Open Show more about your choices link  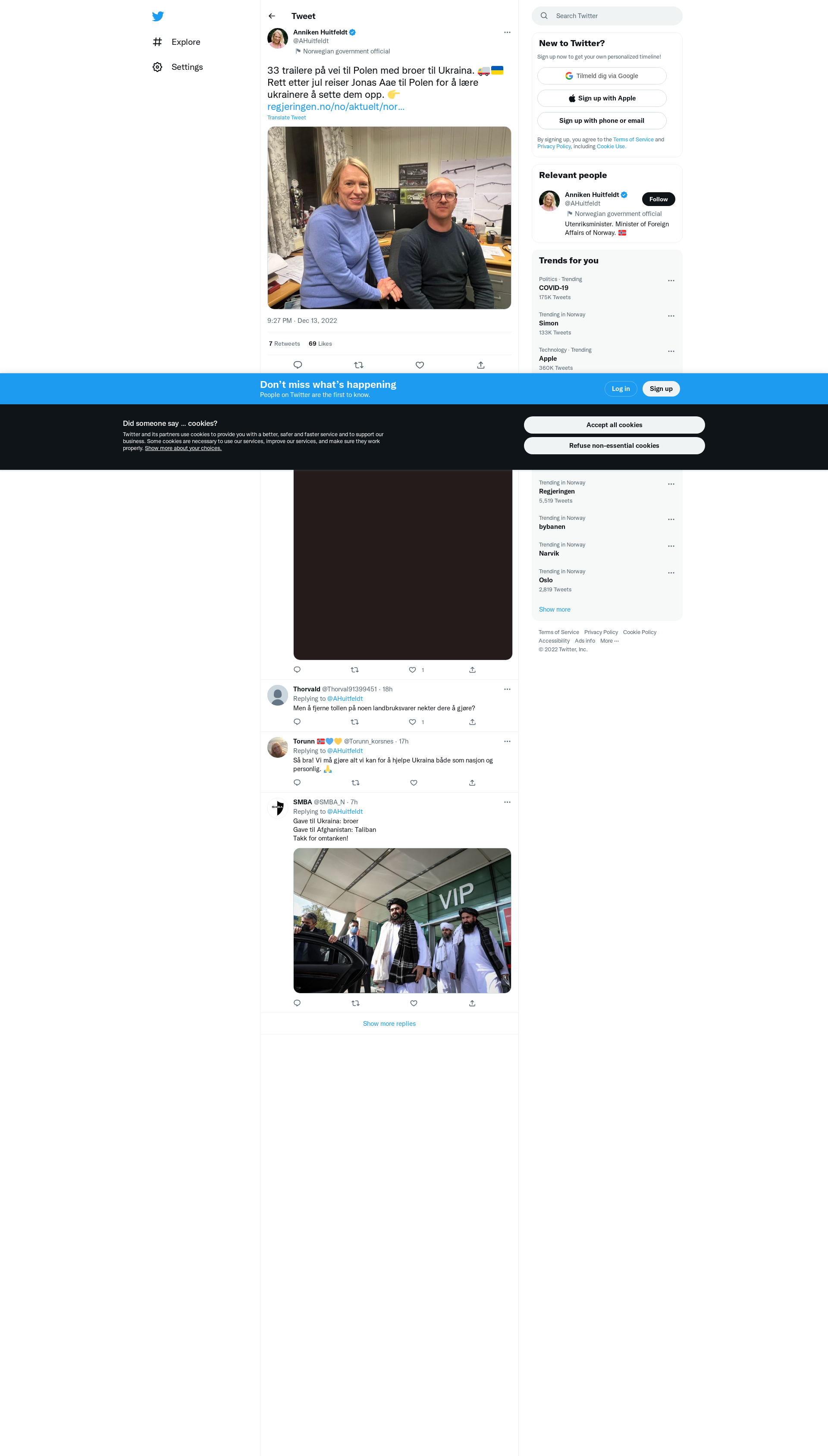(x=183, y=448)
